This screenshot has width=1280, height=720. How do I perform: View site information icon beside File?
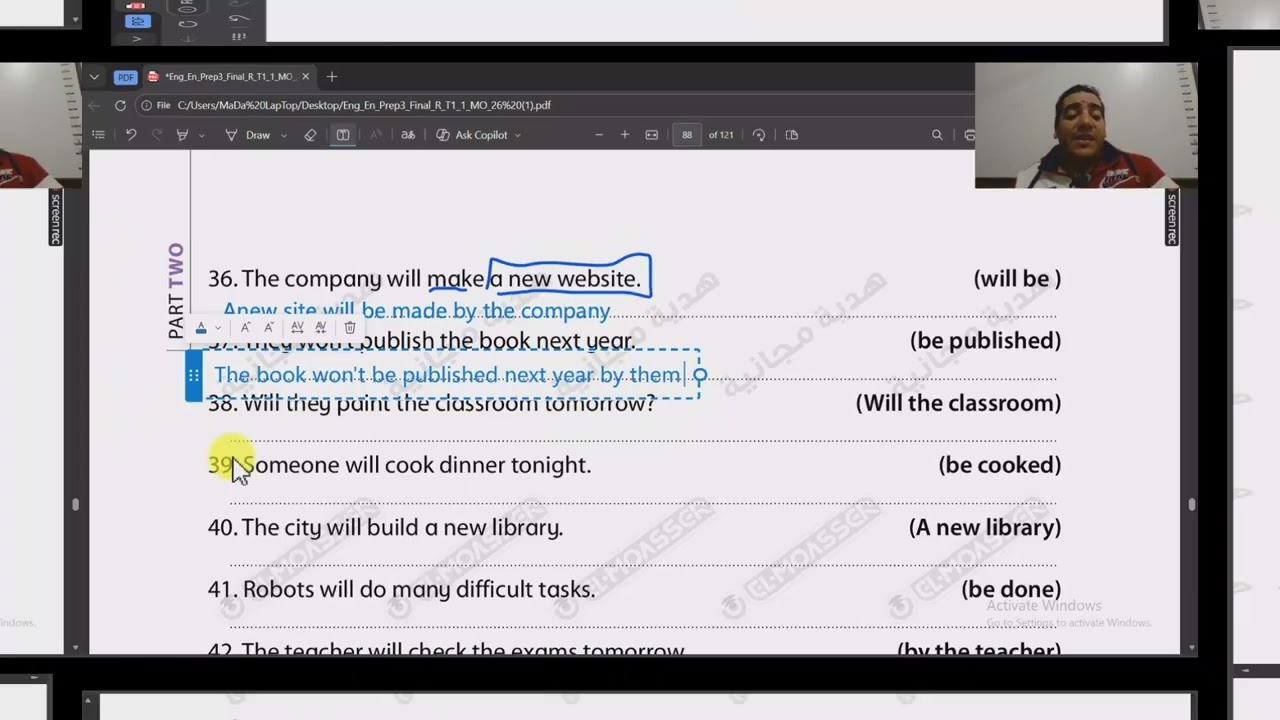click(x=146, y=105)
